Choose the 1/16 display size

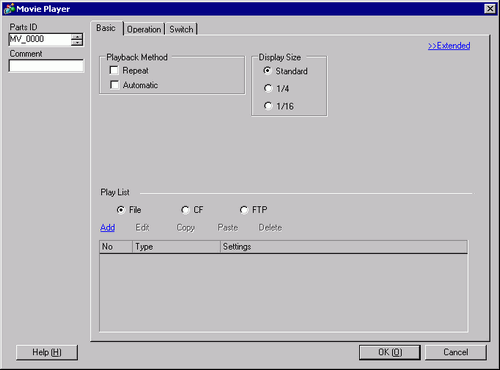(x=268, y=106)
